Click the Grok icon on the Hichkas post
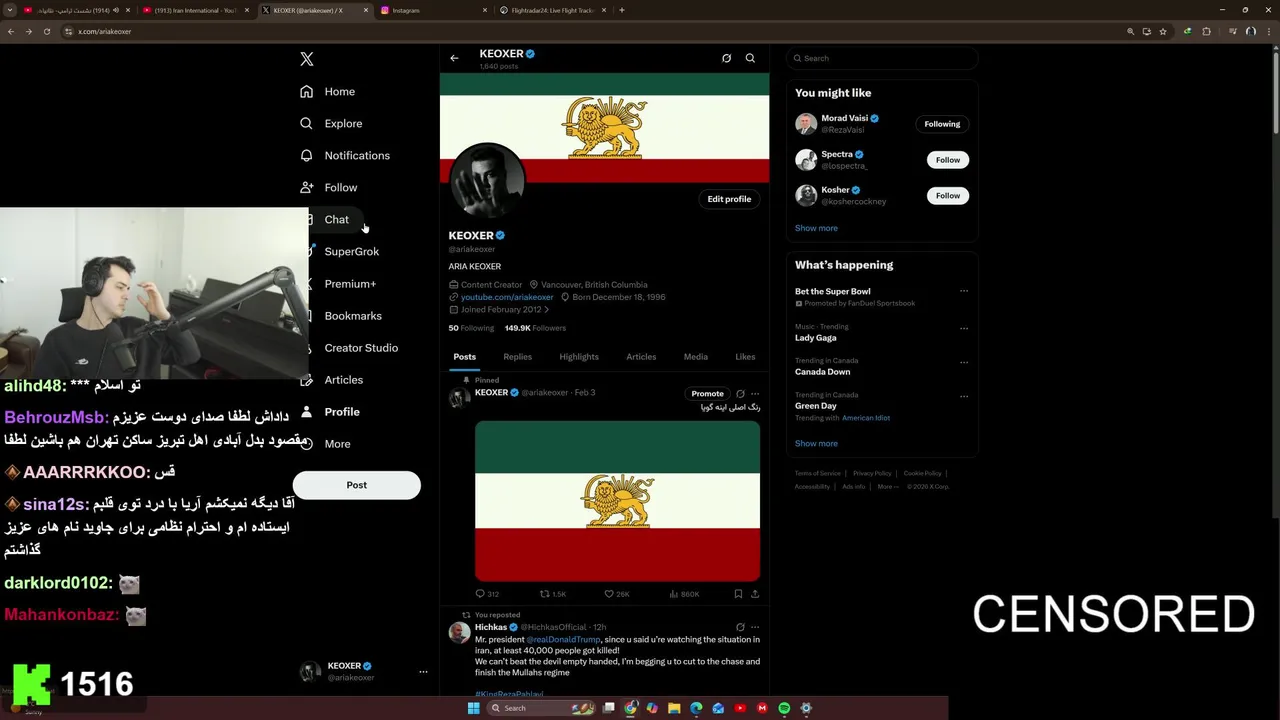This screenshot has width=1280, height=720. pos(740,627)
